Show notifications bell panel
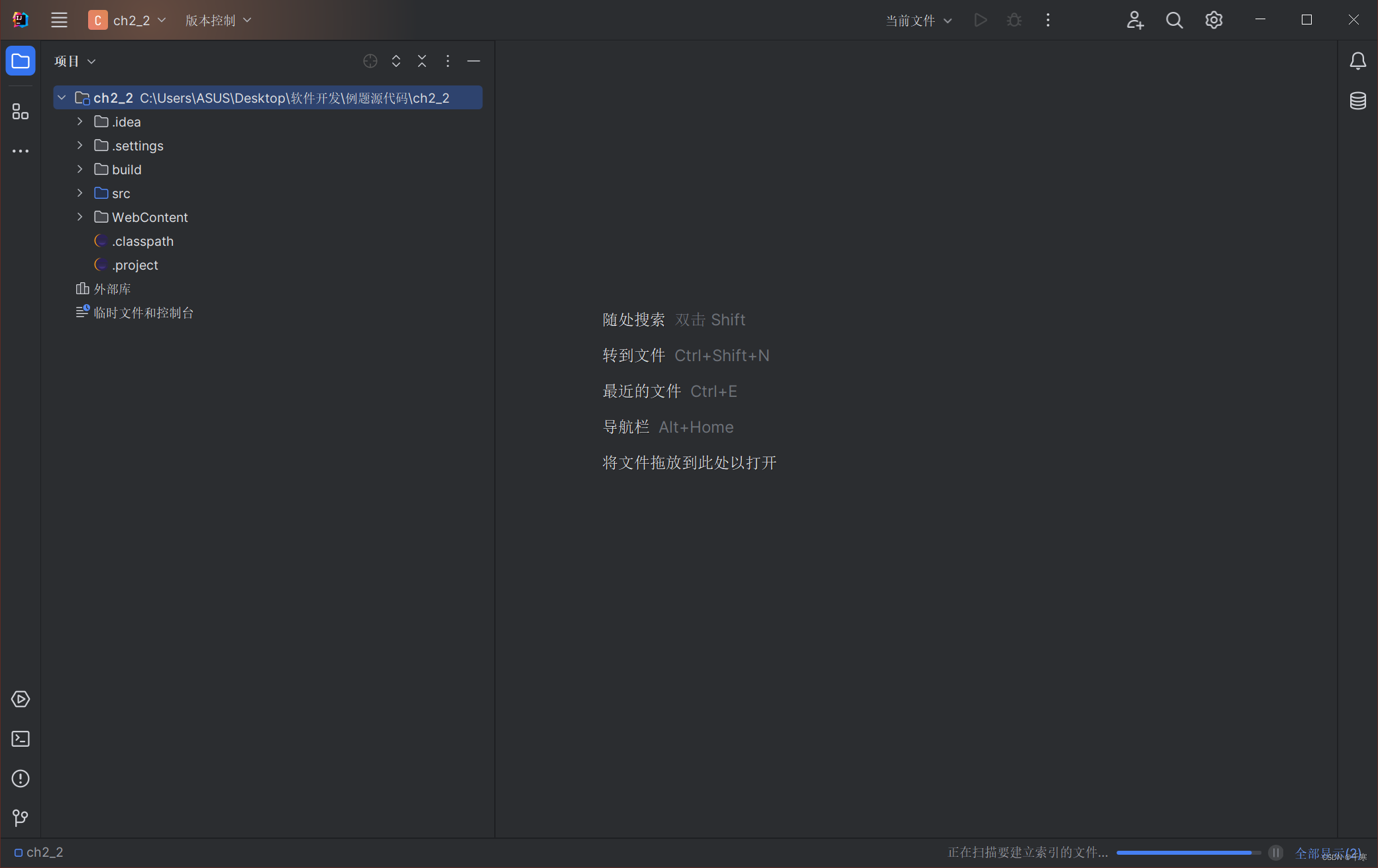The height and width of the screenshot is (868, 1378). (x=1357, y=61)
